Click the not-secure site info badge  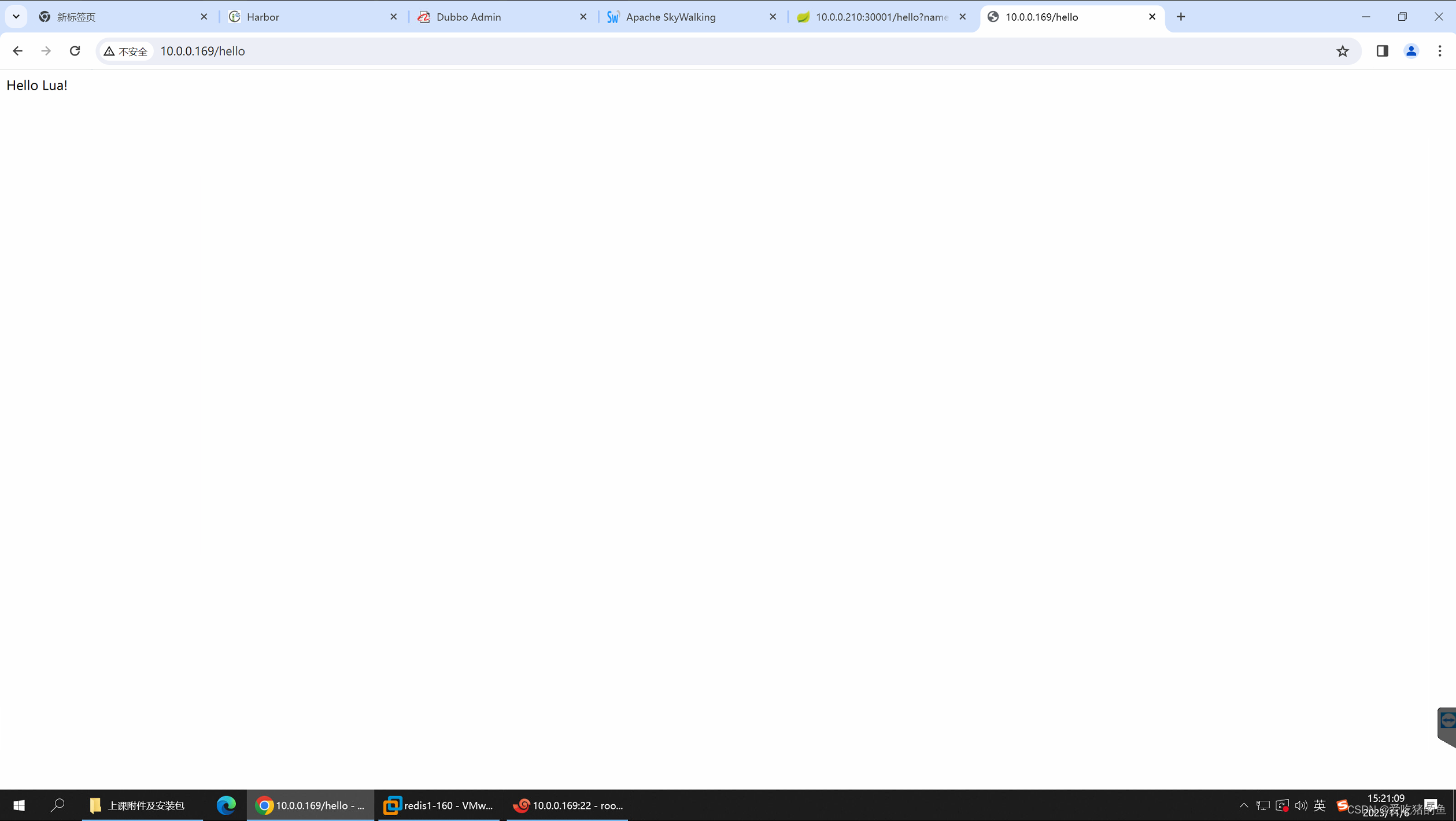pos(125,51)
